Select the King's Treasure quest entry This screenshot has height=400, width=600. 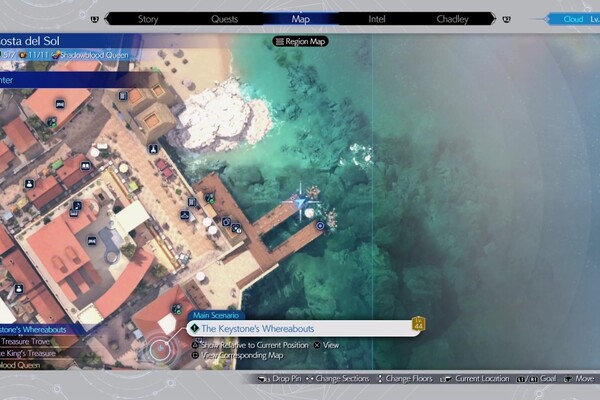coord(28,353)
